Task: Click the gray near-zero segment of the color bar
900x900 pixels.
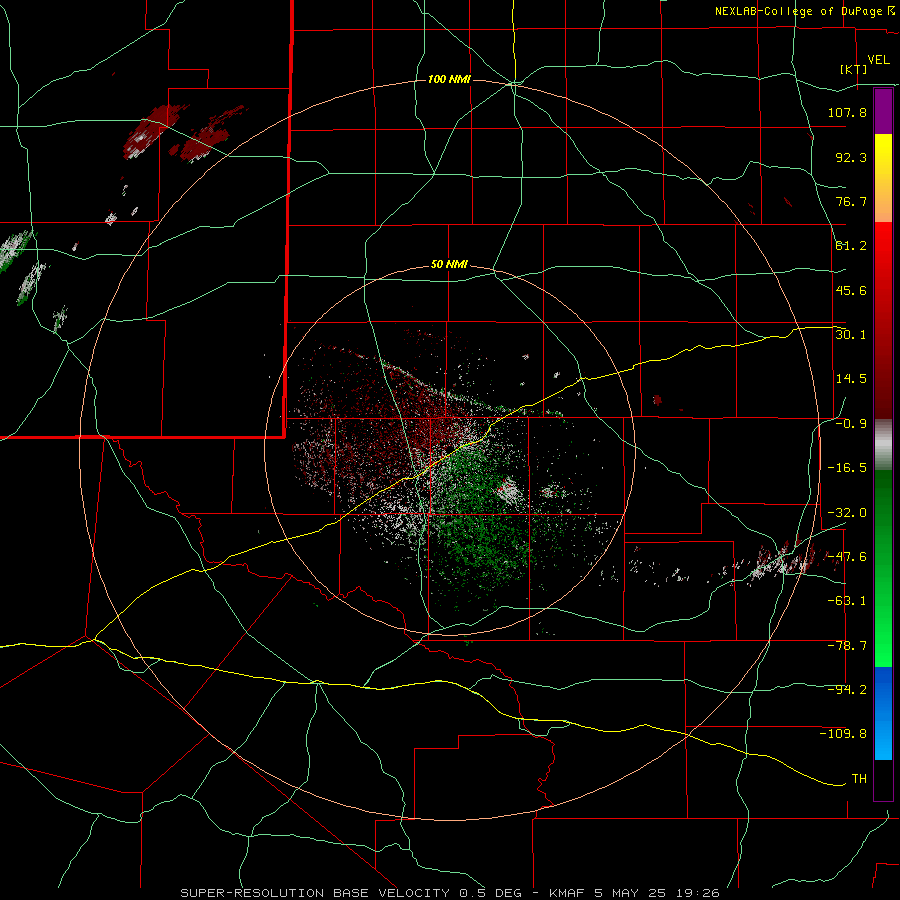Action: click(883, 445)
